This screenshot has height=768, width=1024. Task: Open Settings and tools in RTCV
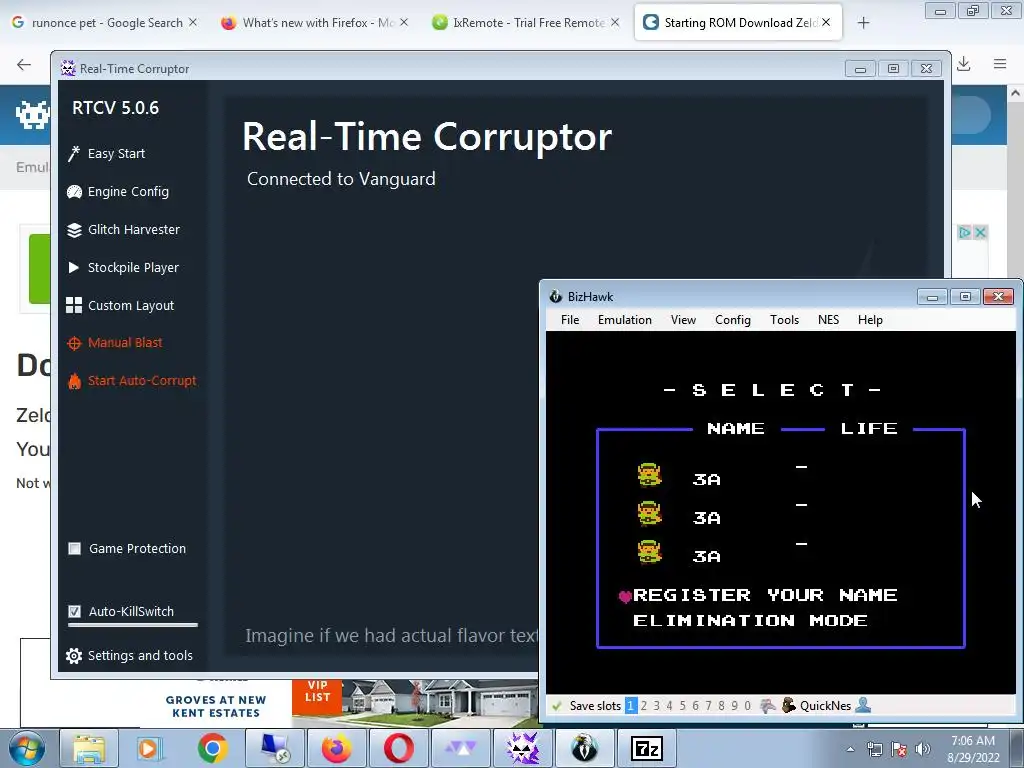(x=130, y=656)
